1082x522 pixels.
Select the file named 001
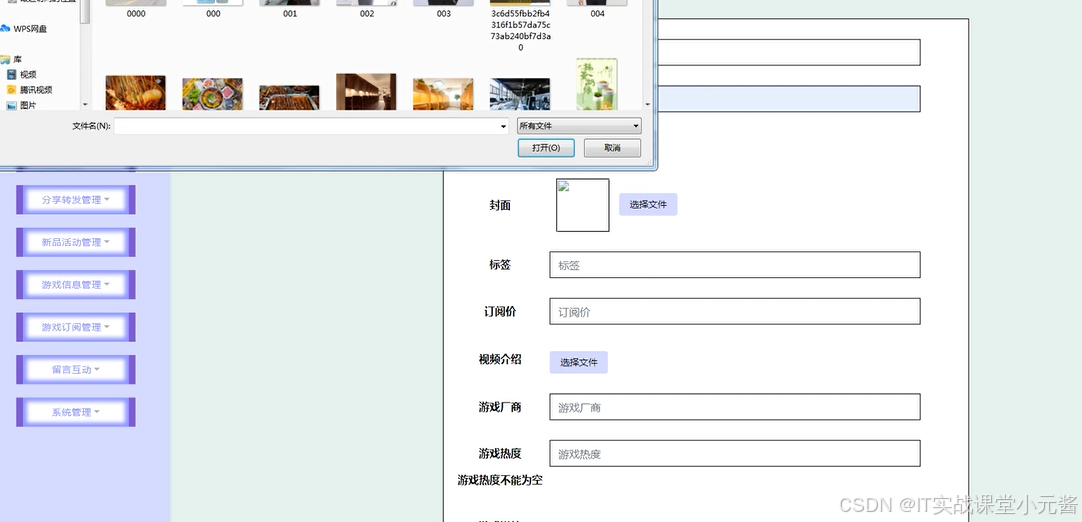point(290,9)
